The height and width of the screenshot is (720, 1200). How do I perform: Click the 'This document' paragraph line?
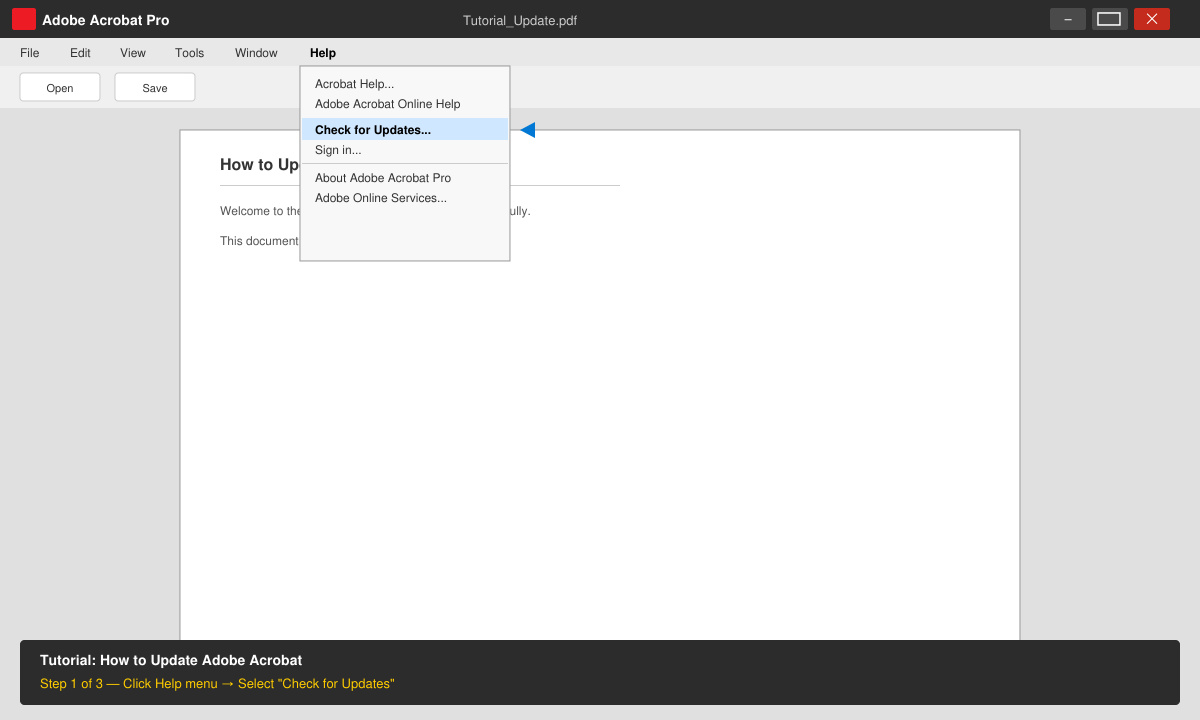(259, 241)
